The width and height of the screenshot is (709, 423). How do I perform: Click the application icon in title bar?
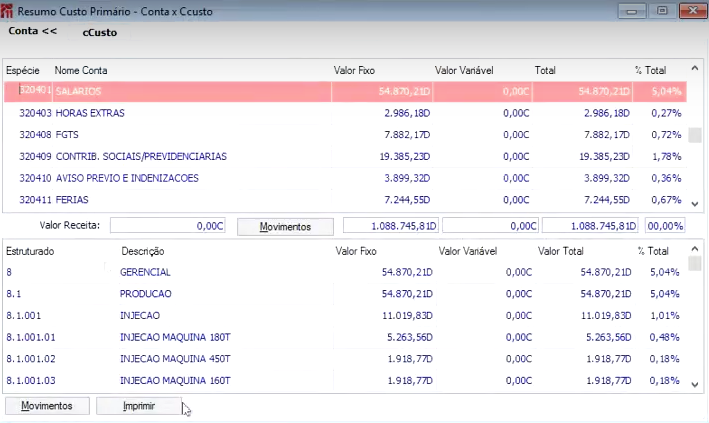[7, 11]
